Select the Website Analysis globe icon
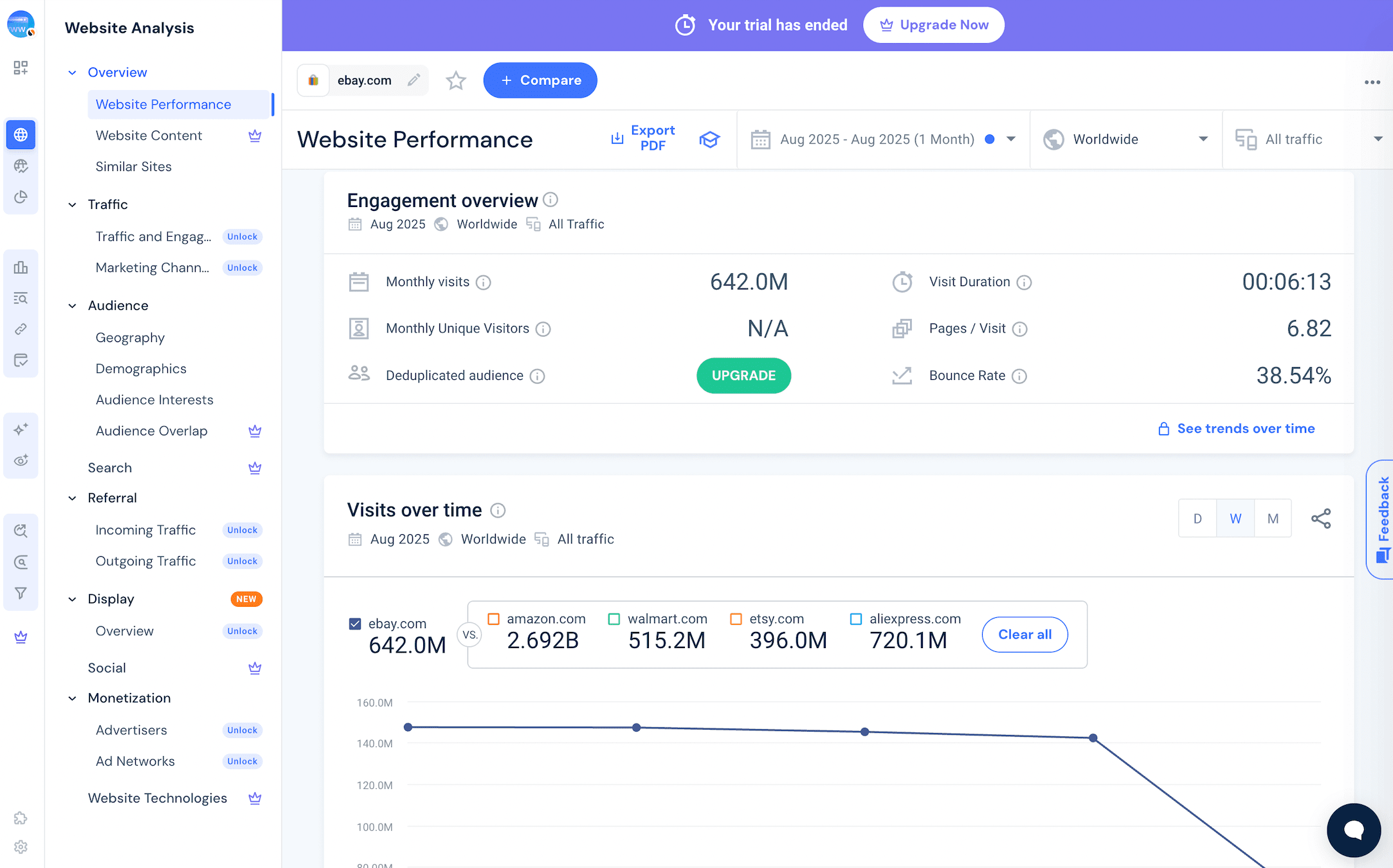The width and height of the screenshot is (1393, 868). [x=21, y=134]
